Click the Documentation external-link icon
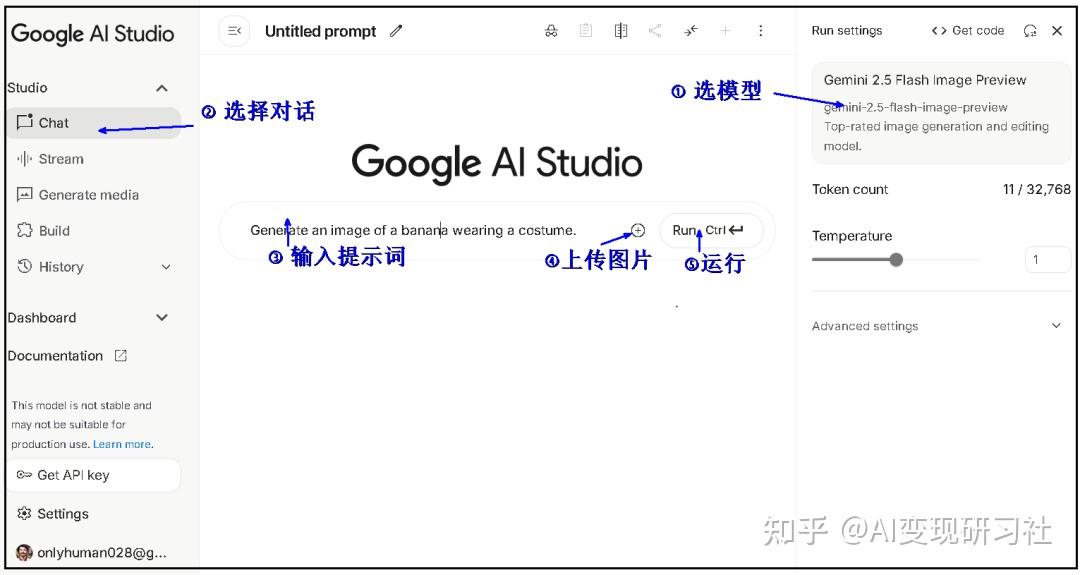The height and width of the screenshot is (575, 1080). (121, 356)
